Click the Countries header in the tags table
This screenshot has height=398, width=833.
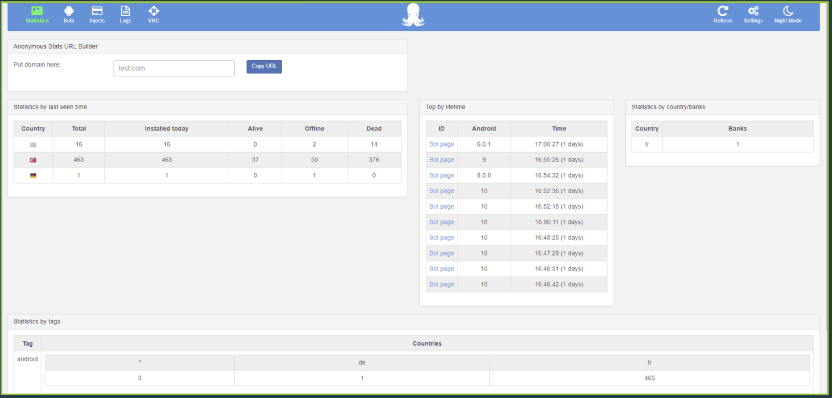point(427,343)
